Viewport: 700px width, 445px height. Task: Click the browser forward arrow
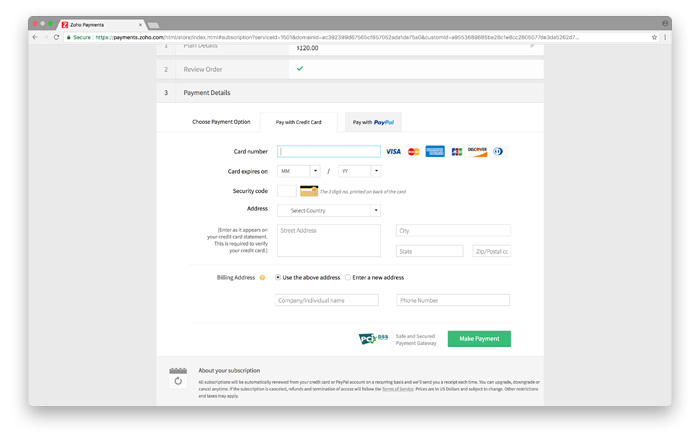click(x=46, y=37)
